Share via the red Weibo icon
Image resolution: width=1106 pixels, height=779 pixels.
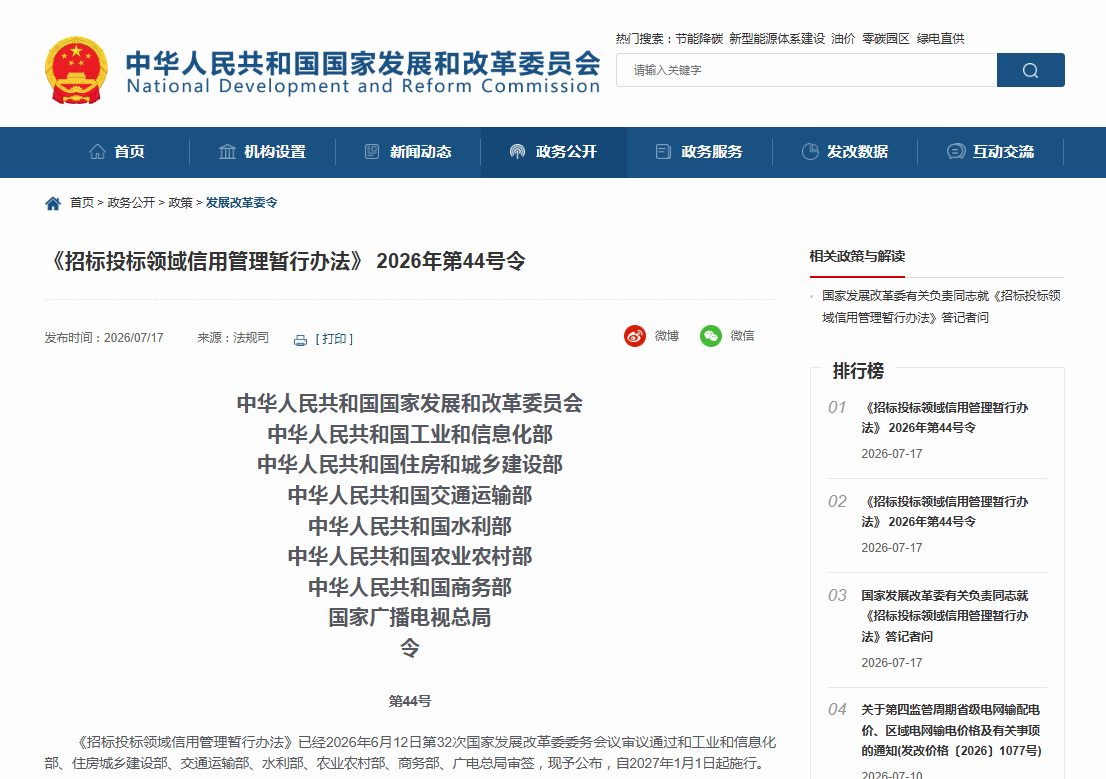(x=635, y=336)
